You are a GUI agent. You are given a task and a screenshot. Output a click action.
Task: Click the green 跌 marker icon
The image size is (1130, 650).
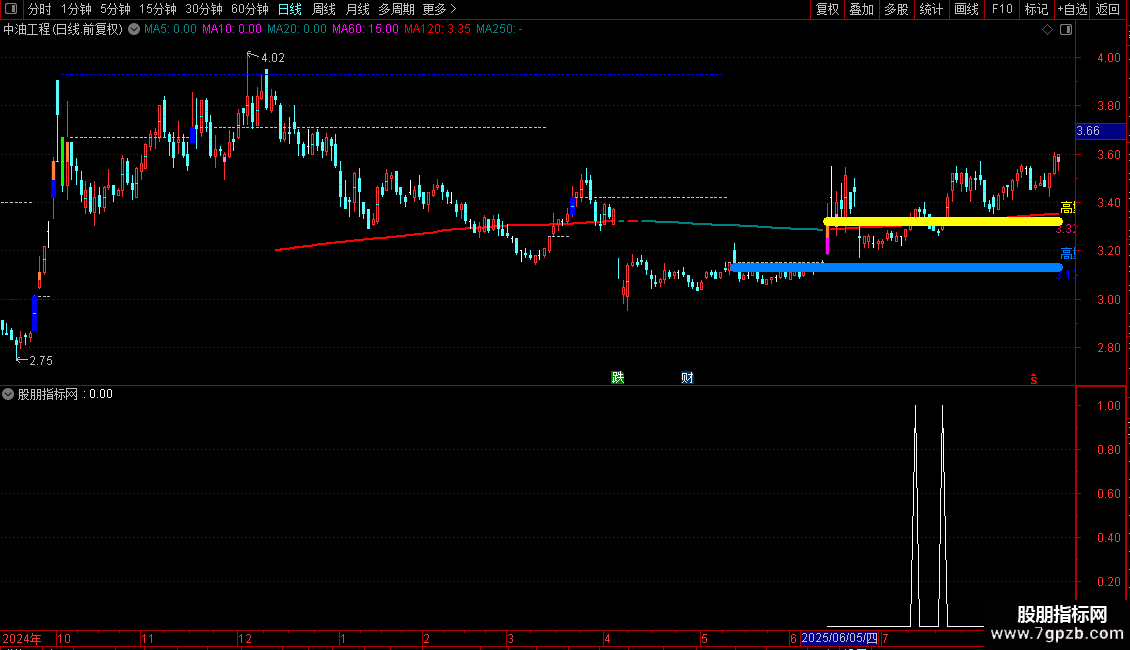(618, 378)
